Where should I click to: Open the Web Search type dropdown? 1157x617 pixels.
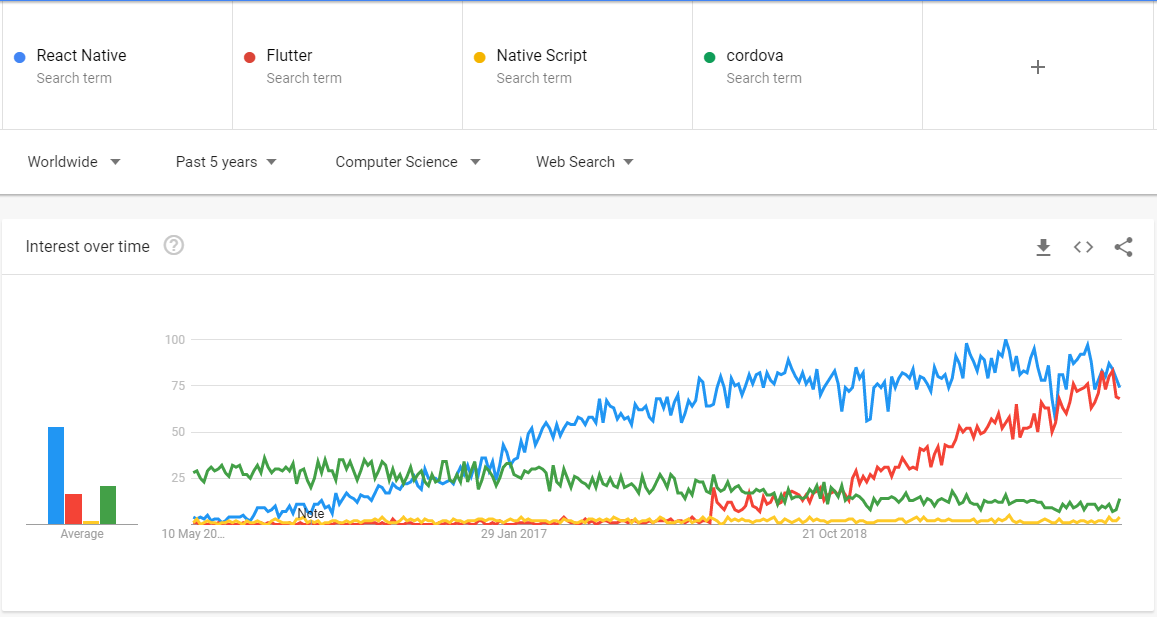point(584,162)
